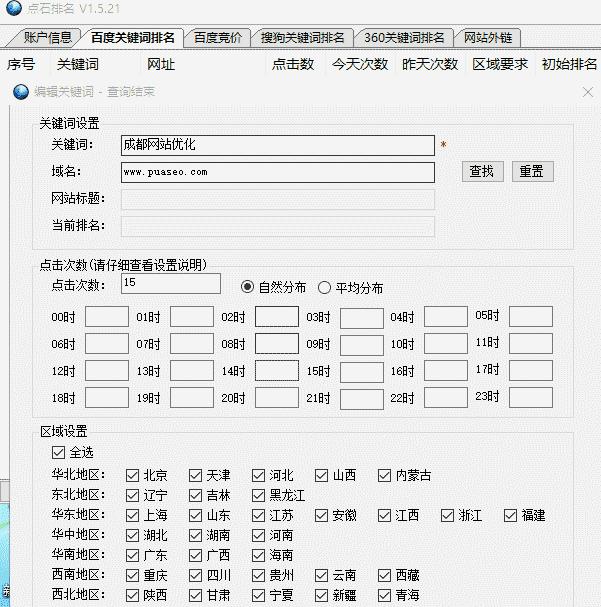601x607 pixels.
Task: Uncheck the 福建 checkbox
Action: [x=510, y=515]
